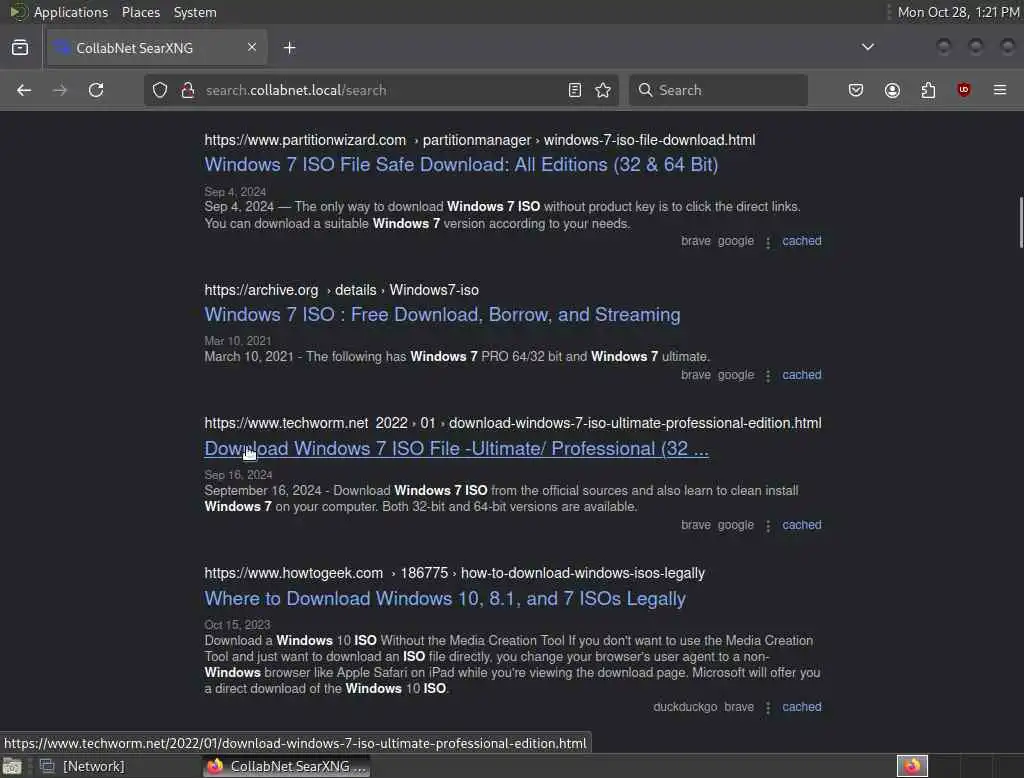Open cached version of techworm result
This screenshot has height=778, width=1024.
click(x=802, y=525)
